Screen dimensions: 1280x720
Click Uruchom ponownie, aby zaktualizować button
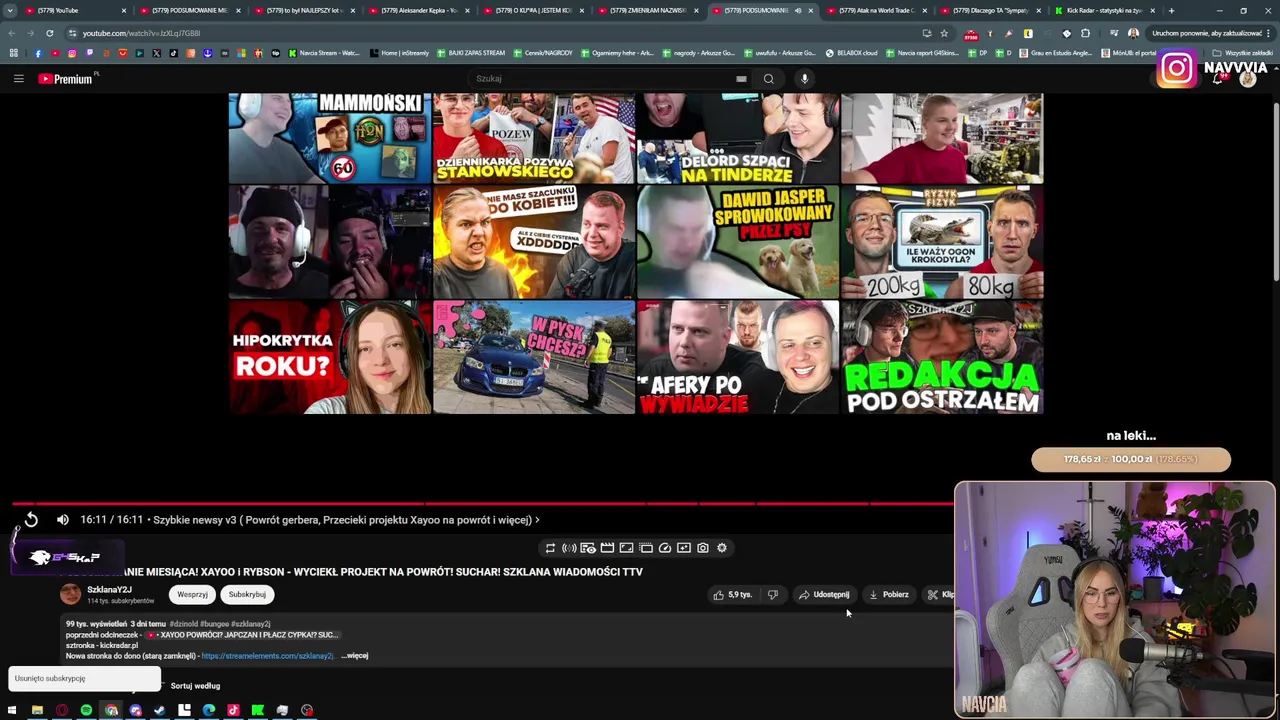[1206, 33]
